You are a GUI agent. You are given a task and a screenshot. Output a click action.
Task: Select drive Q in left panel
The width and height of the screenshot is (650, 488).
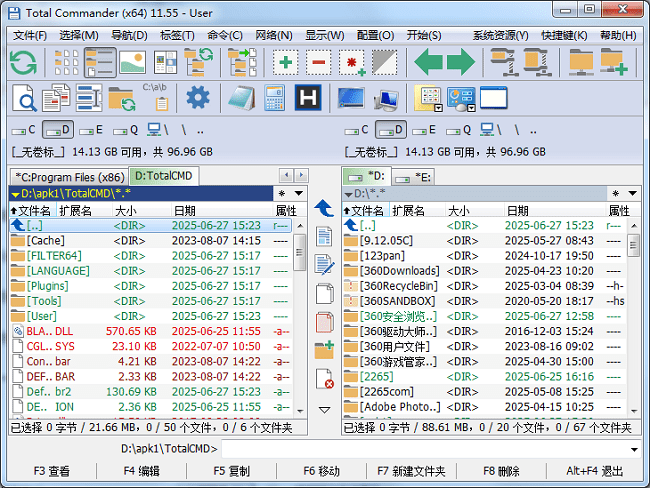[125, 130]
